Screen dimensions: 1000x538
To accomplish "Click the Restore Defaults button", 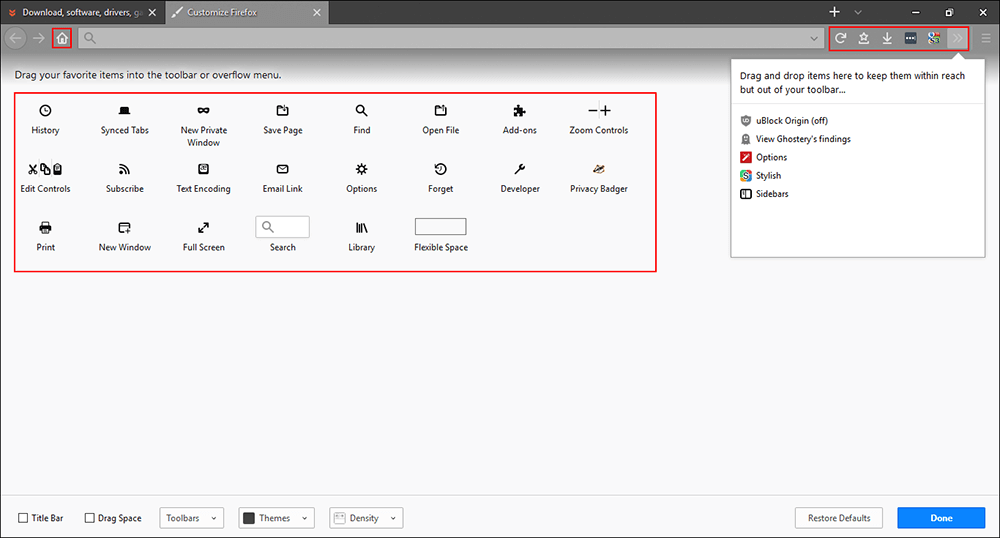I will tap(839, 518).
